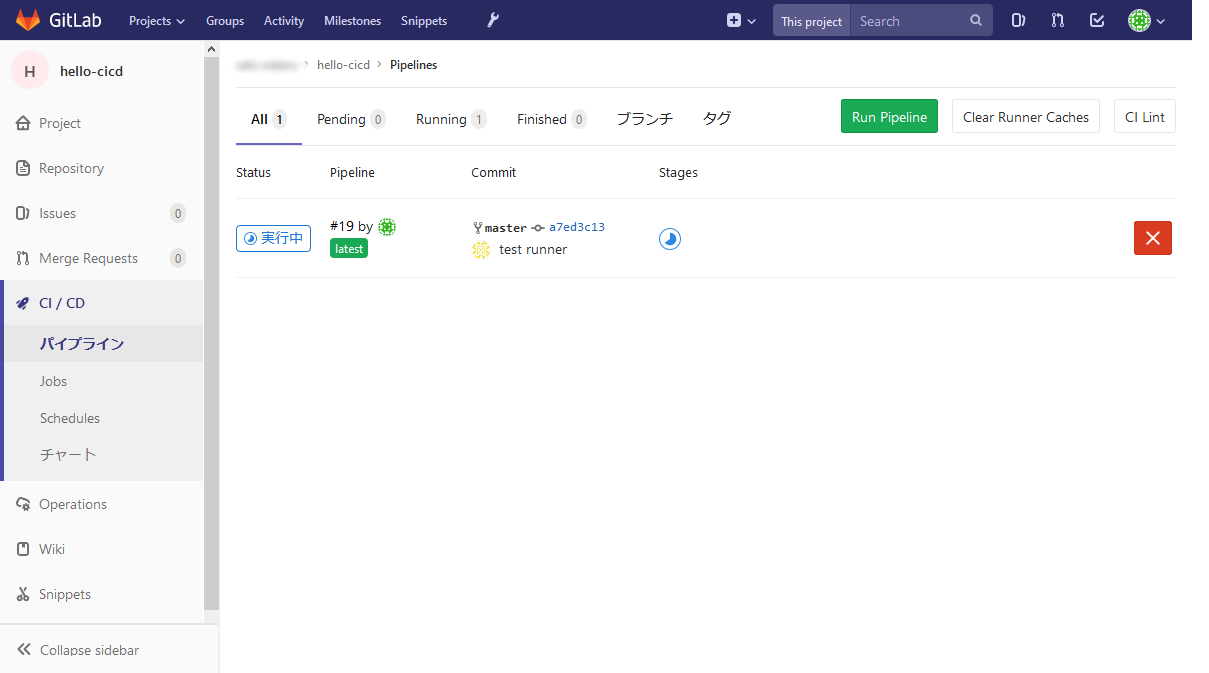Switch to the ブランチ tab

coord(644,118)
